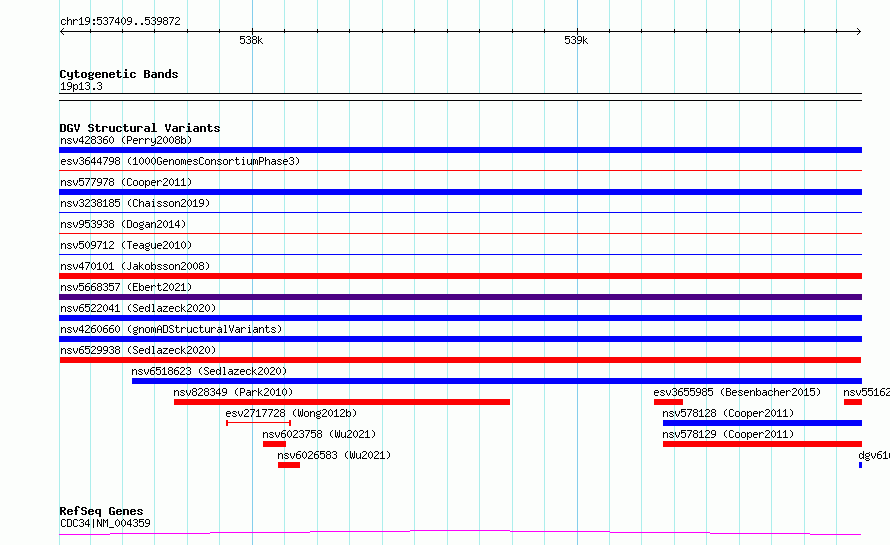Select the blue bar under nsv428360
This screenshot has height=545, width=890.
coord(460,150)
